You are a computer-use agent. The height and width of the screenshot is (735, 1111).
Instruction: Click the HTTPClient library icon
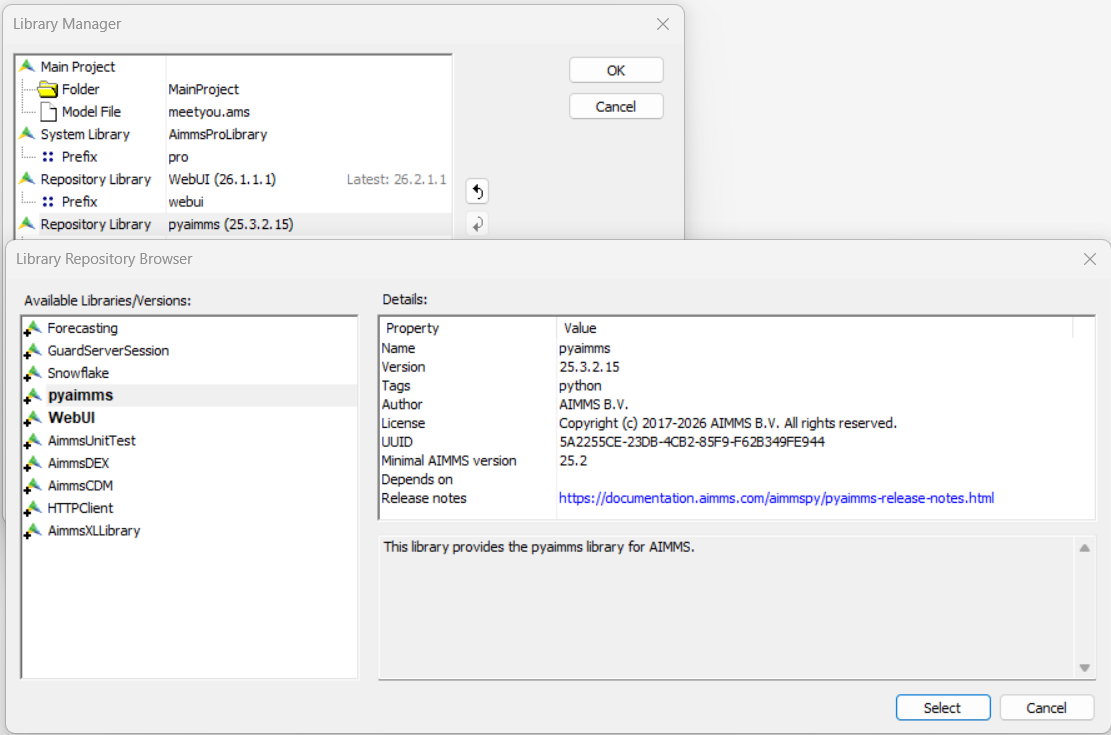pos(34,508)
